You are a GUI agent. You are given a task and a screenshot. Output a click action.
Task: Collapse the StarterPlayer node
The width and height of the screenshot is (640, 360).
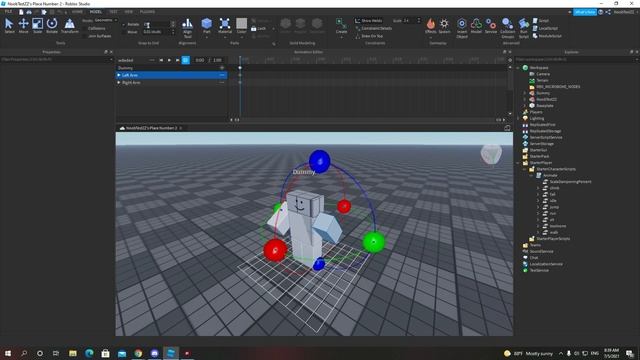(518, 162)
